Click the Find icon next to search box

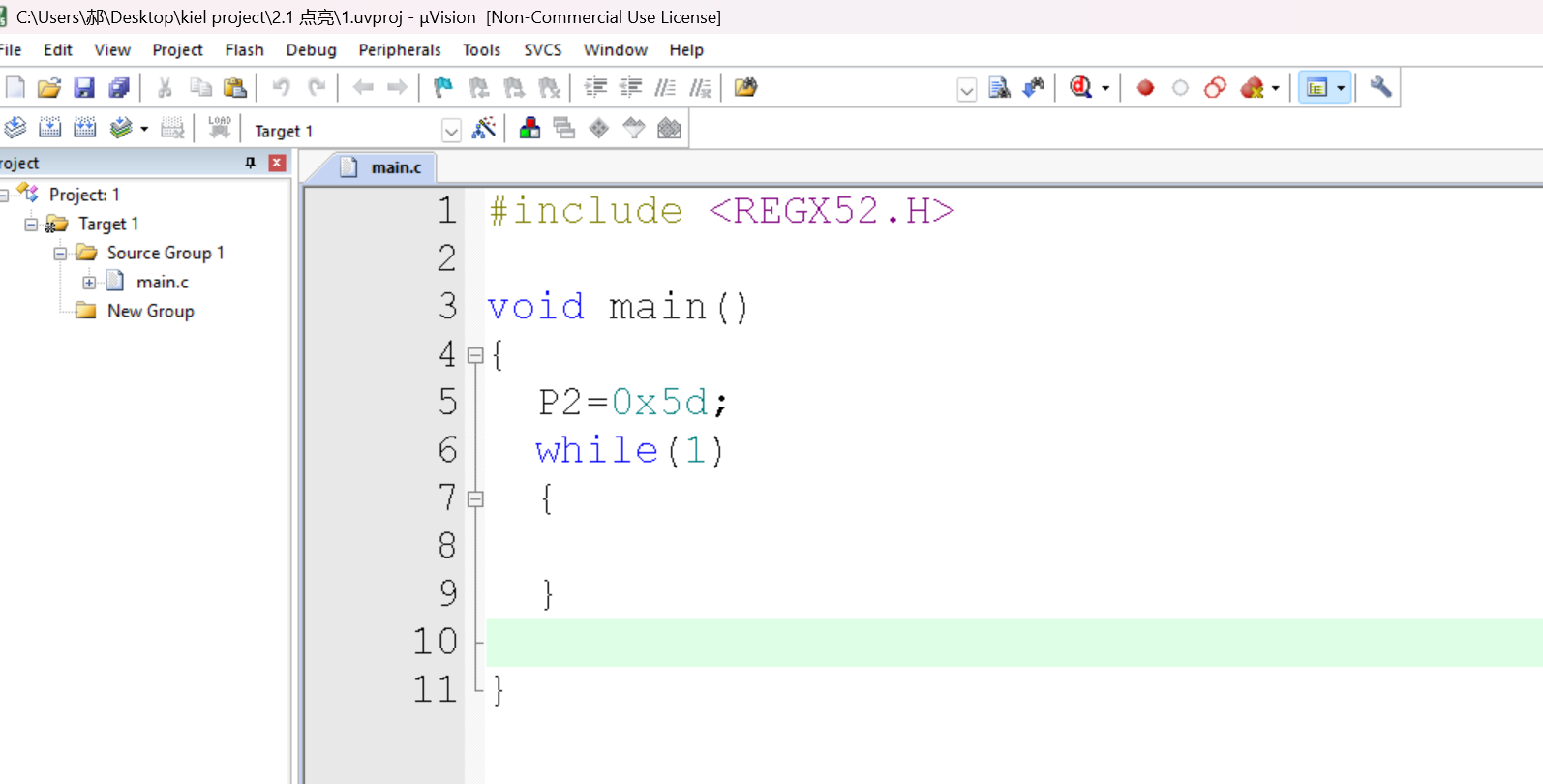pos(999,88)
